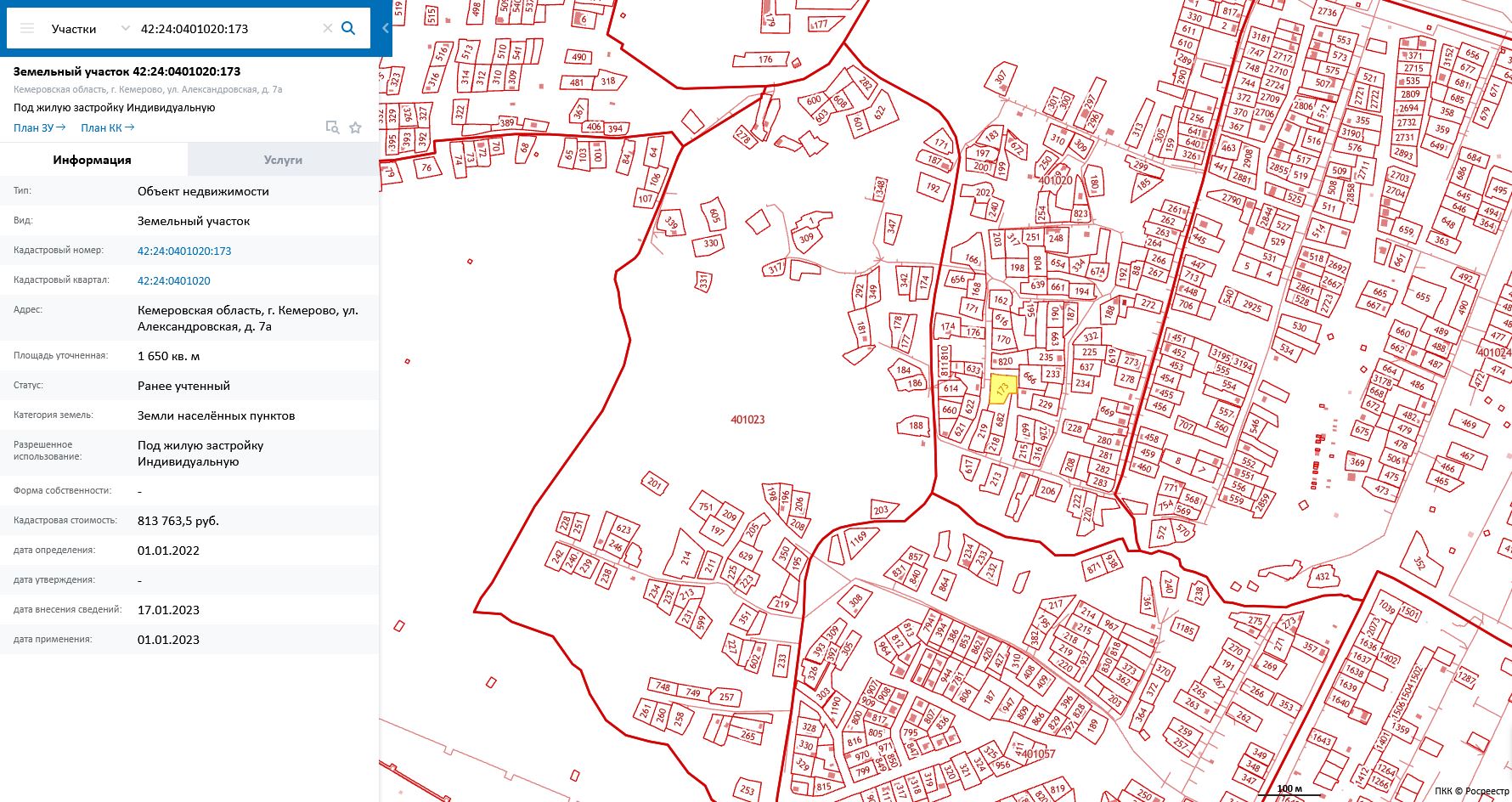Image resolution: width=1512 pixels, height=802 pixels.
Task: Click the yellow highlighted parcel 173
Action: (1002, 389)
